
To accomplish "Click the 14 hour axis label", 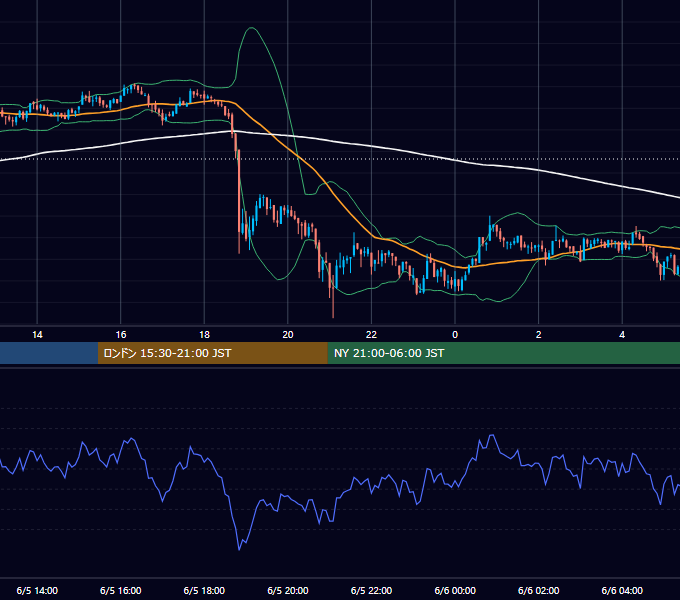I will 37,335.
